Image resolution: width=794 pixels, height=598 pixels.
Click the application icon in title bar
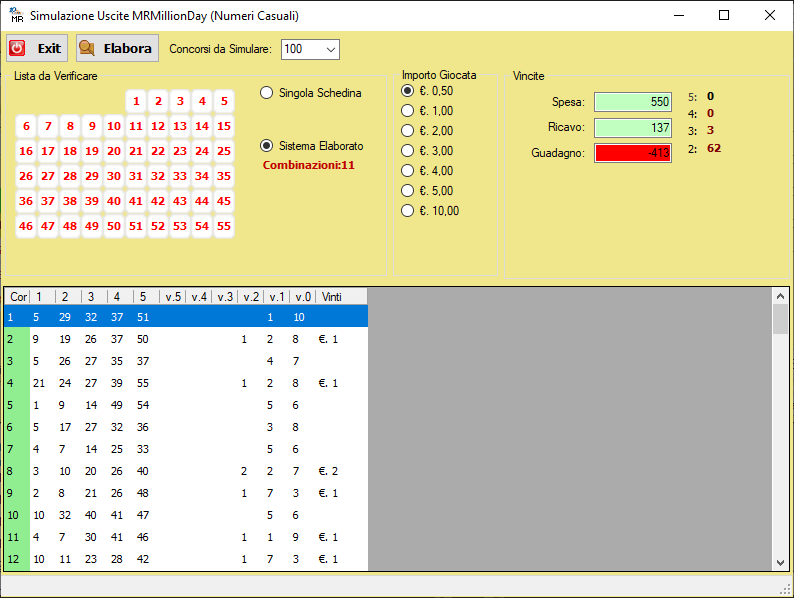click(x=17, y=15)
